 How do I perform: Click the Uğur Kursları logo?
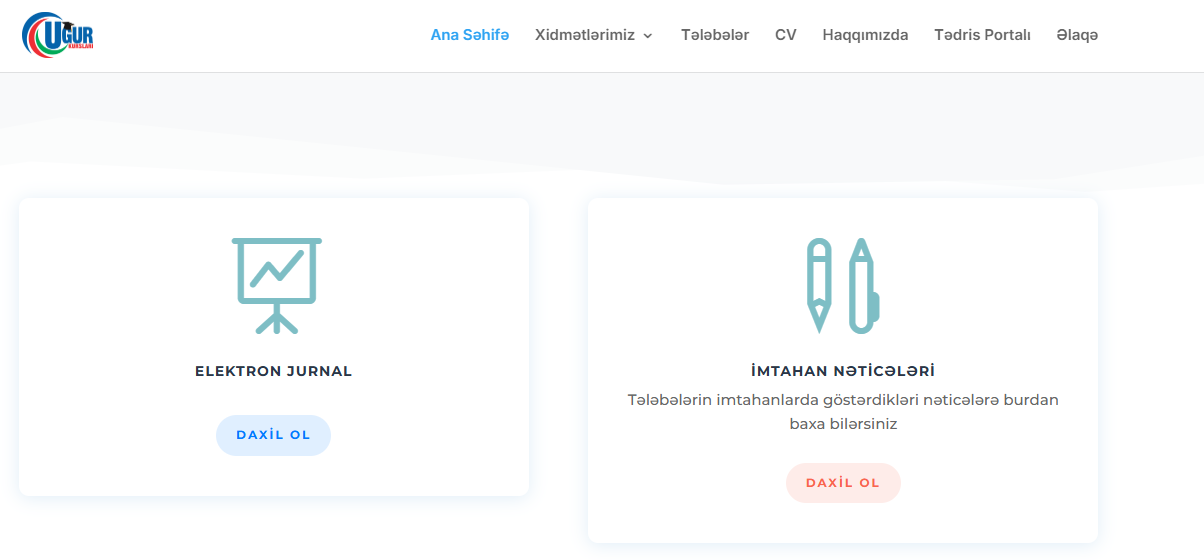pos(58,35)
